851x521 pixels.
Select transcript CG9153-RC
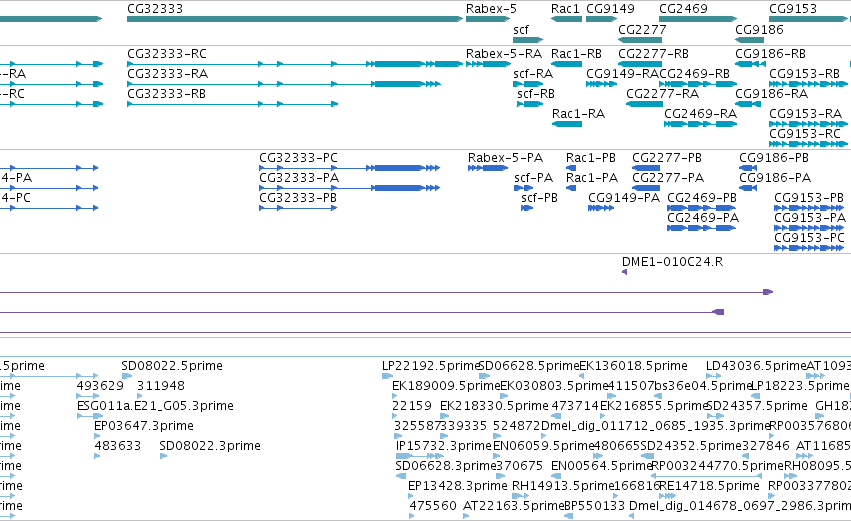809,144
